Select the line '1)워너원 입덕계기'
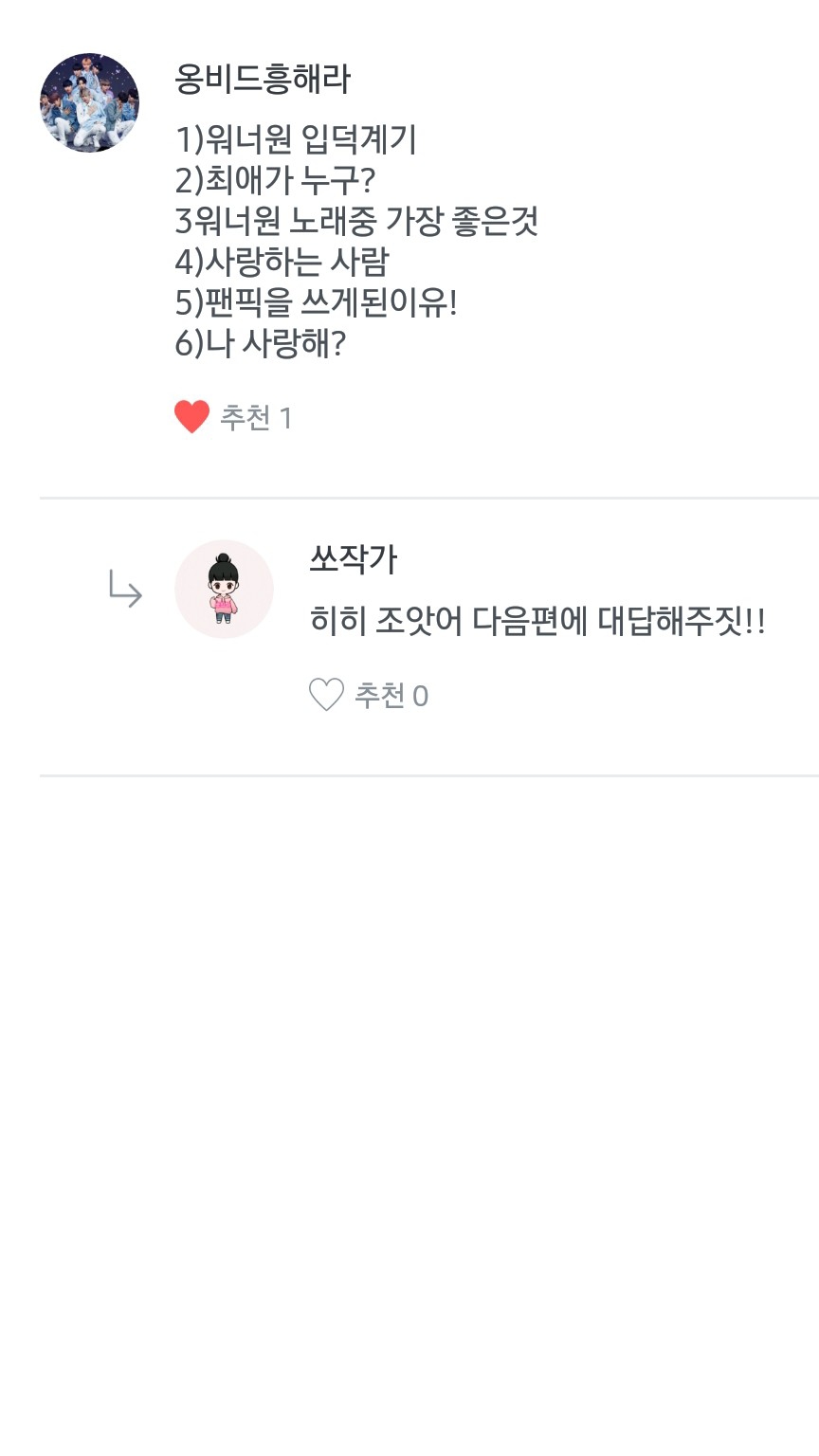 click(296, 140)
